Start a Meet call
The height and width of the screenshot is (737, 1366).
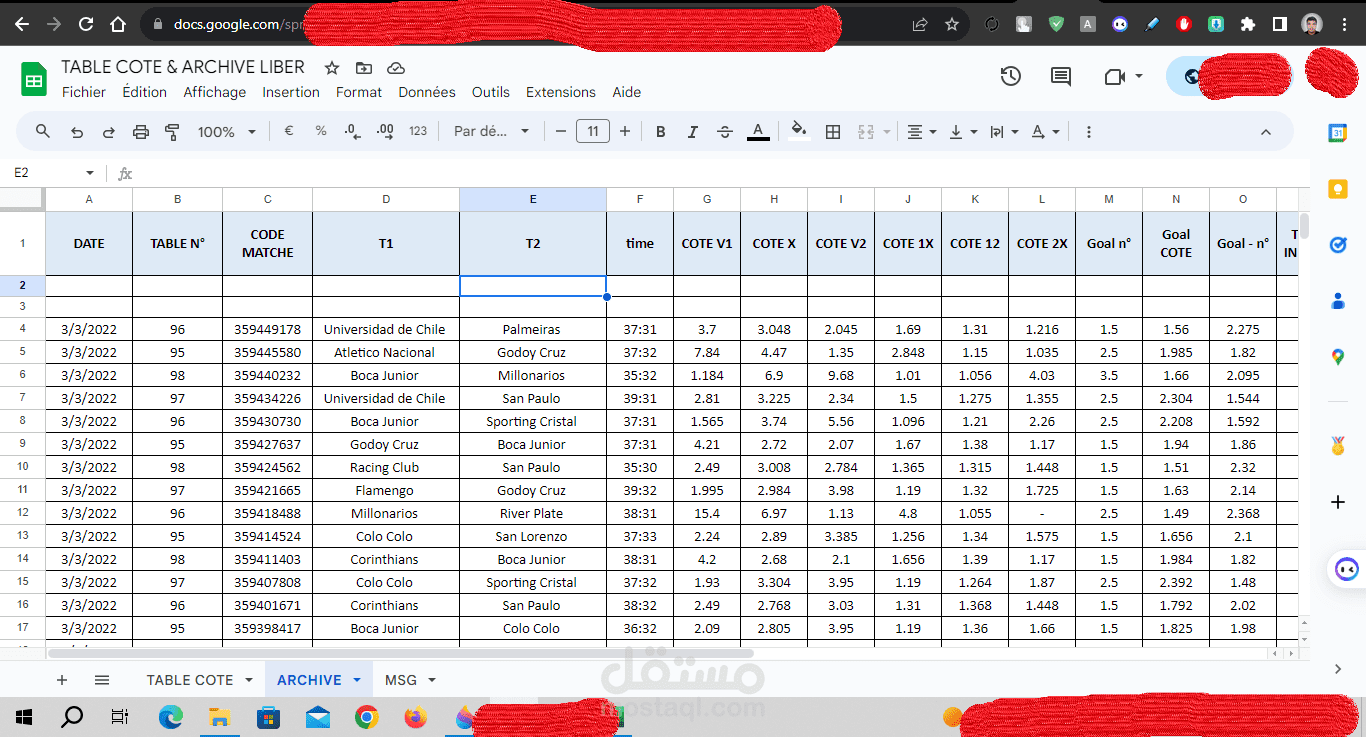(x=1123, y=76)
